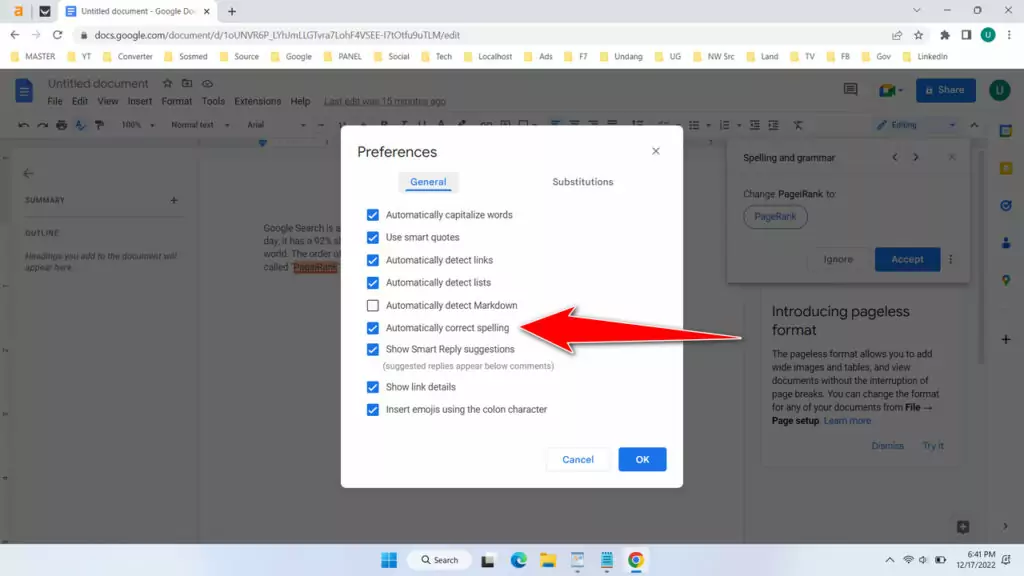Select the Paint format tool
The height and width of the screenshot is (576, 1024).
click(x=100, y=125)
